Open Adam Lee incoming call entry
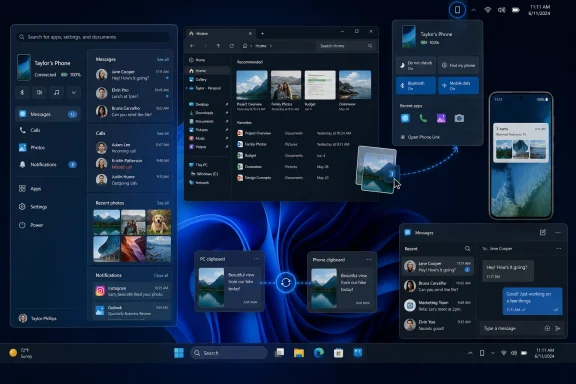The width and height of the screenshot is (576, 384). pyautogui.click(x=132, y=148)
